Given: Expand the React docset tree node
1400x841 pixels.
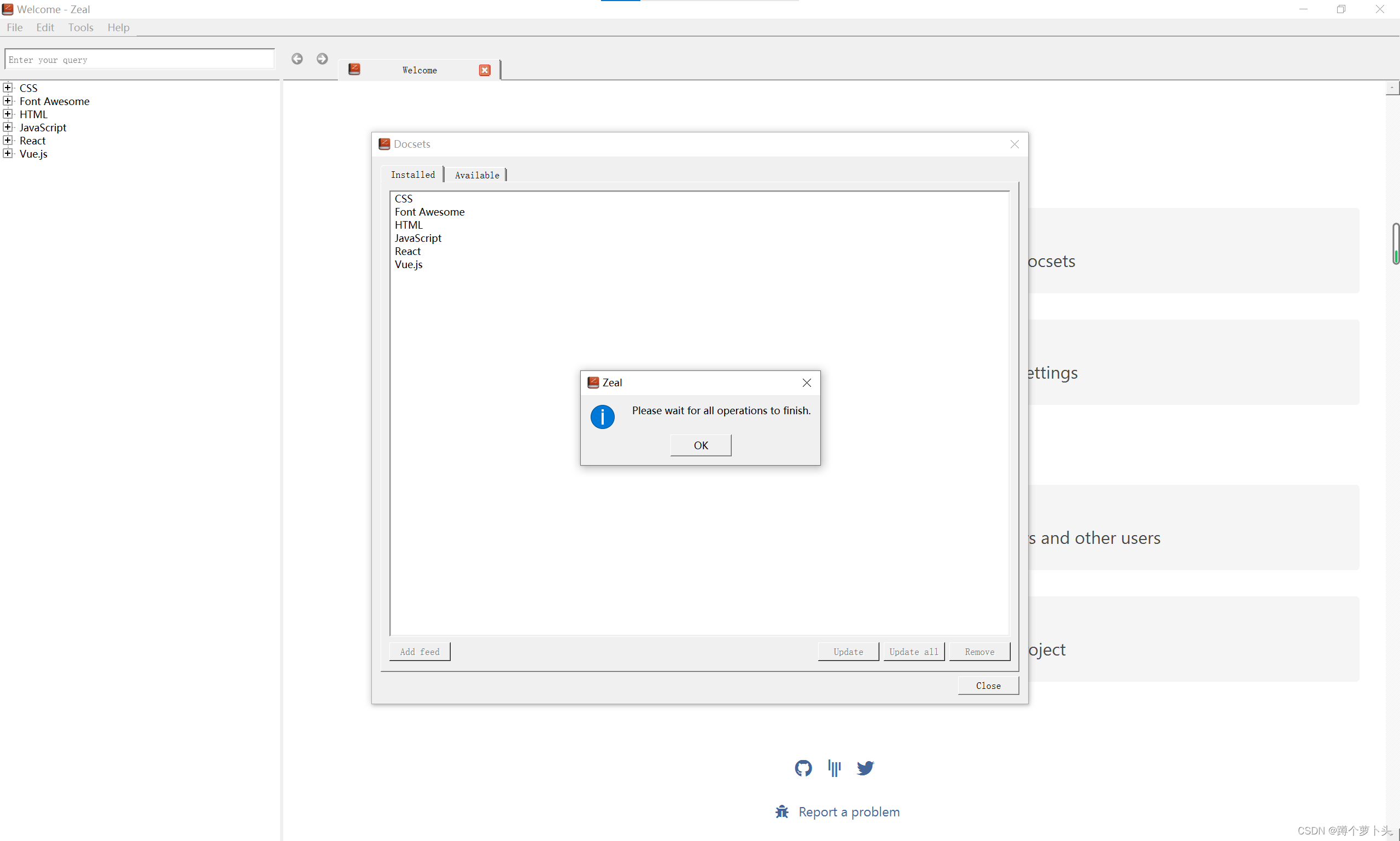Looking at the screenshot, I should pyautogui.click(x=7, y=140).
